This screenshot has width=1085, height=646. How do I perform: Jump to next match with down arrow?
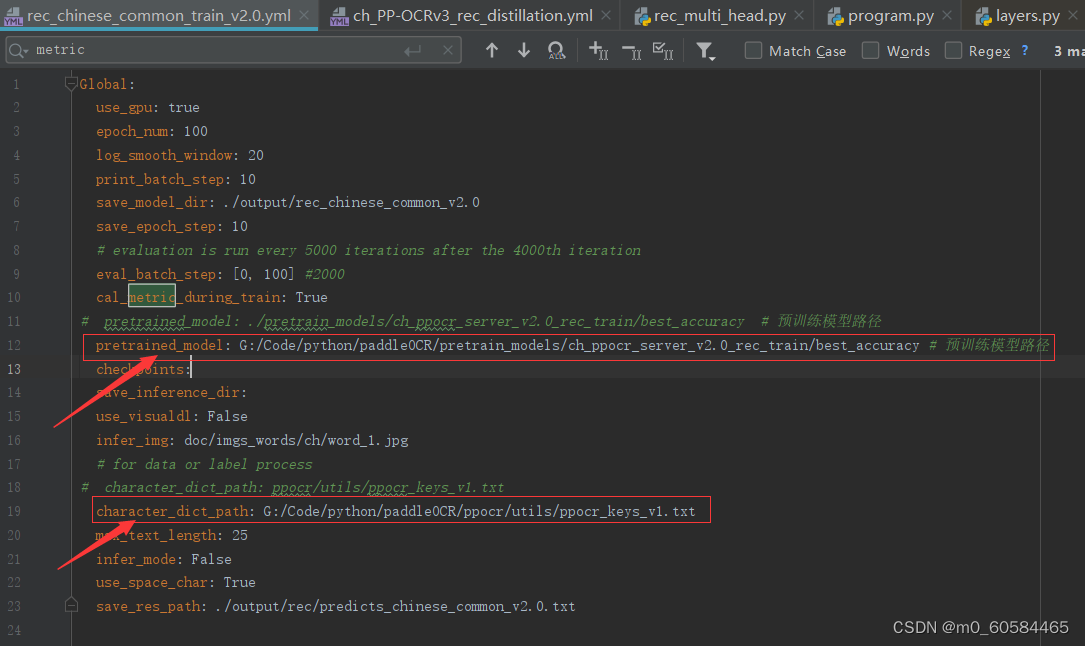pyautogui.click(x=524, y=50)
